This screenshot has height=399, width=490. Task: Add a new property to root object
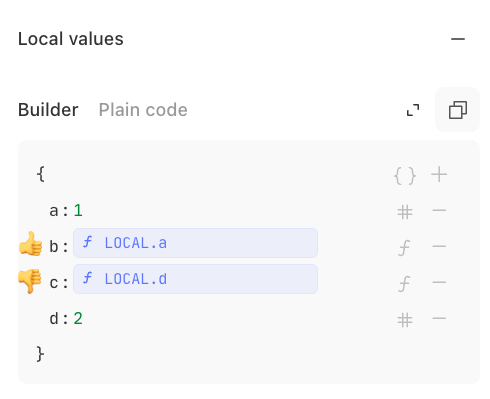point(439,175)
